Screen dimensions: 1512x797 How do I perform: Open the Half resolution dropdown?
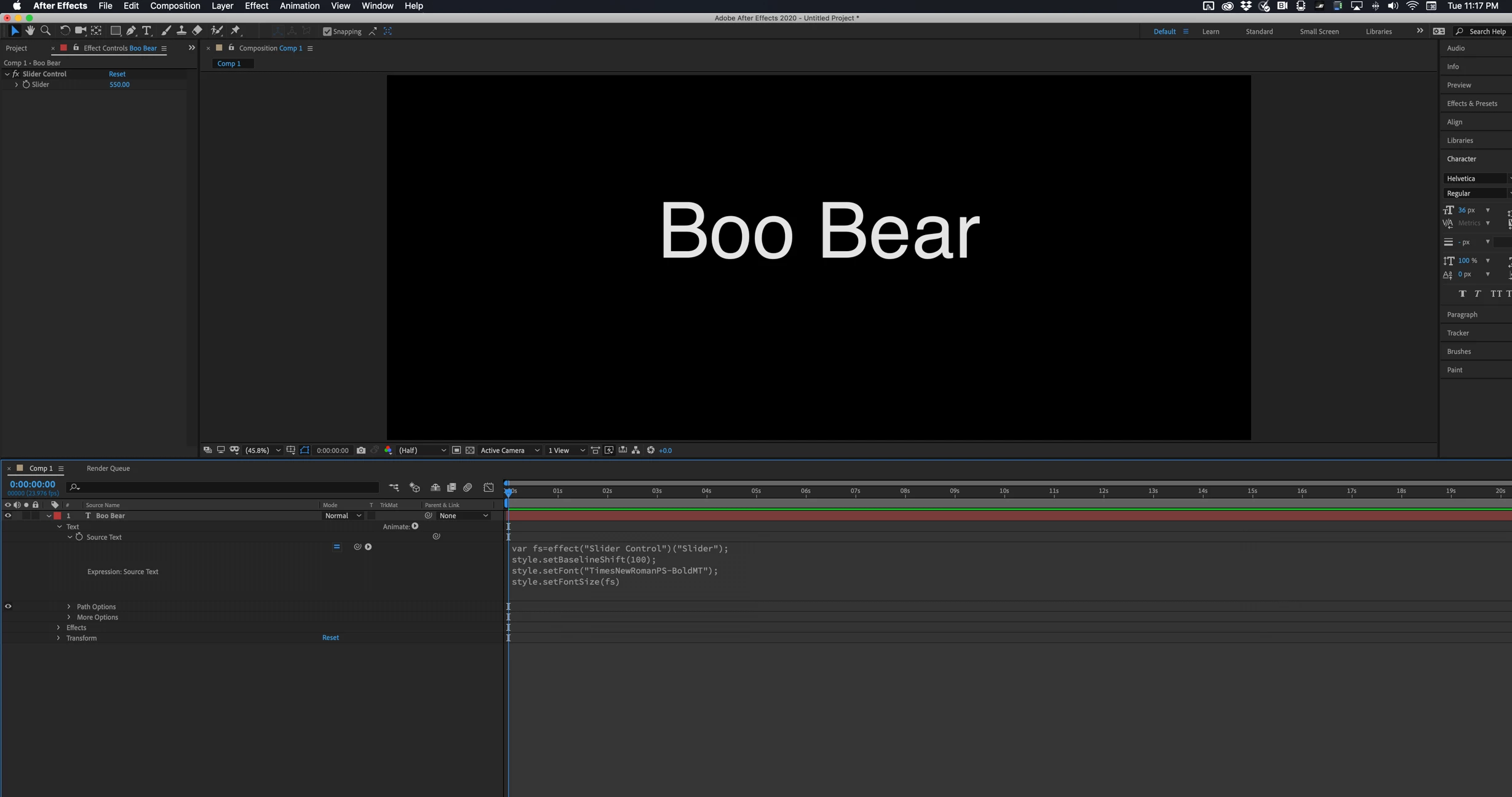(422, 451)
